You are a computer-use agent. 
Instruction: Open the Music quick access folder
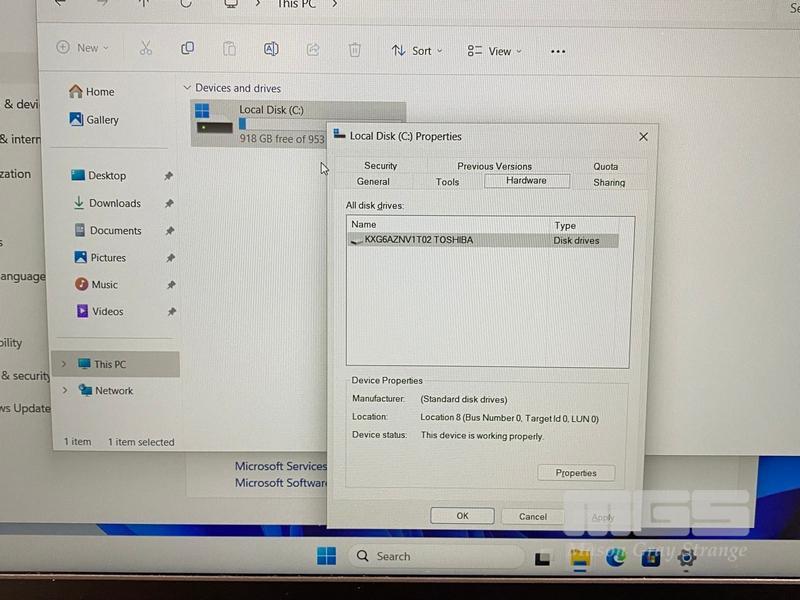[96, 284]
